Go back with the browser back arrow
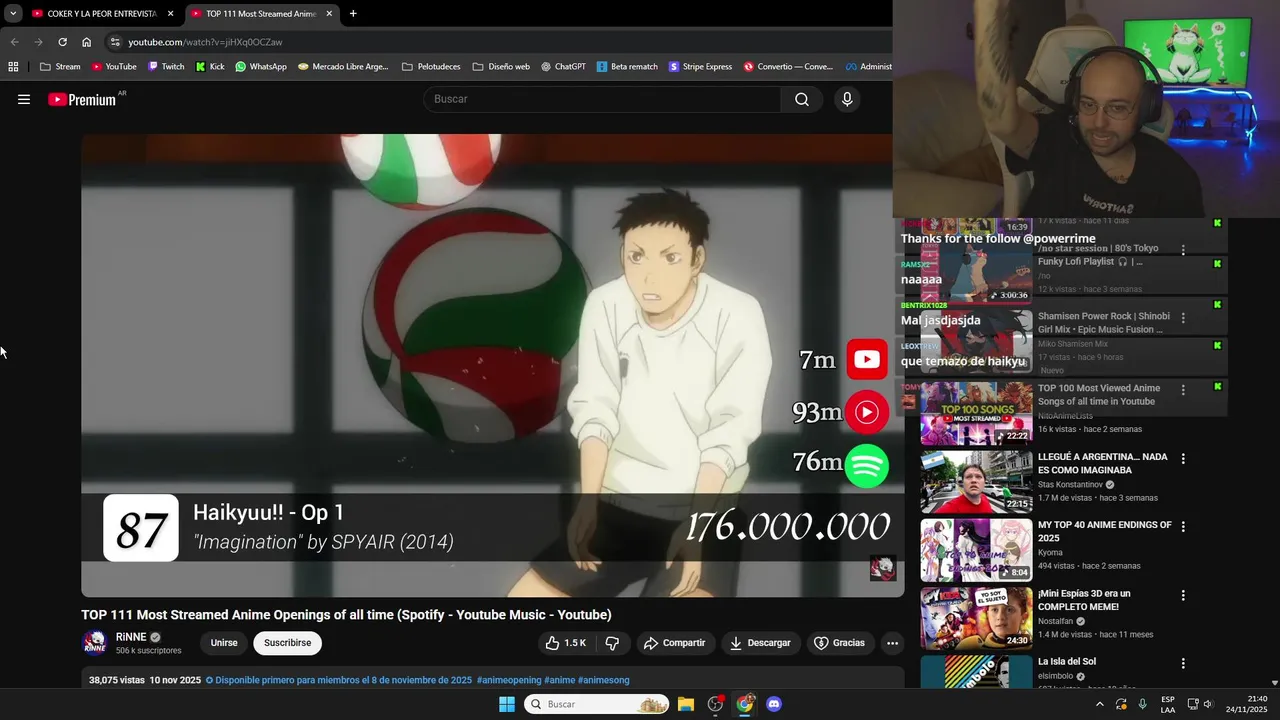Image resolution: width=1280 pixels, height=720 pixels. pyautogui.click(x=14, y=42)
